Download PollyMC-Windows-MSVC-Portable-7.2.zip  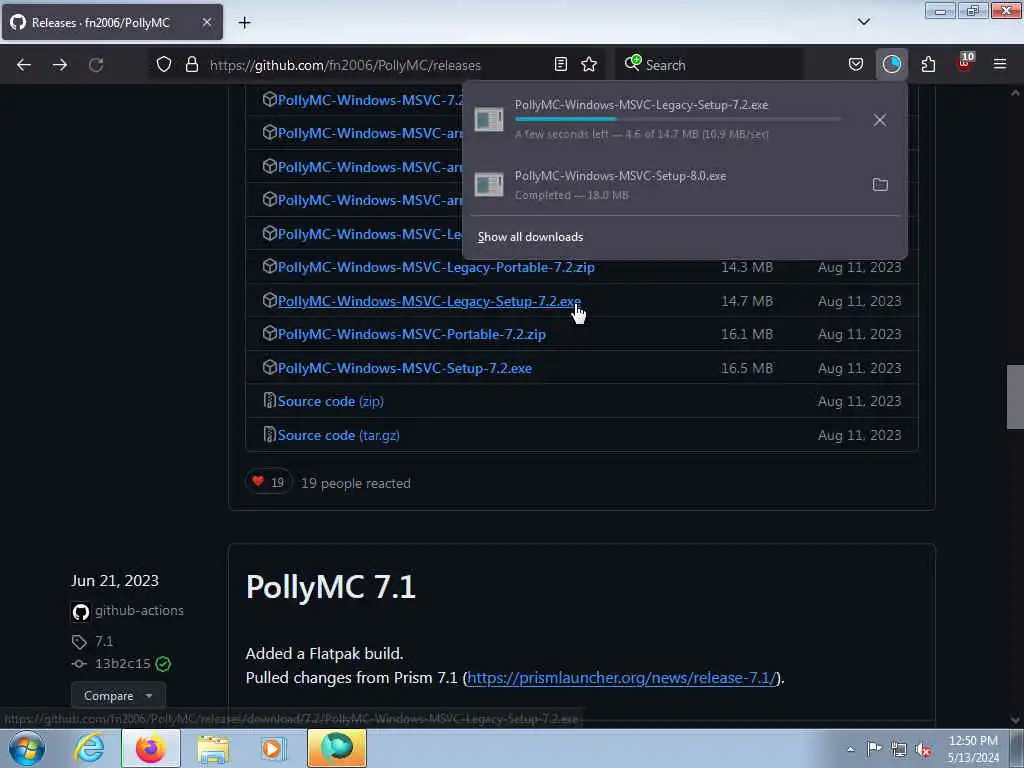(x=411, y=334)
